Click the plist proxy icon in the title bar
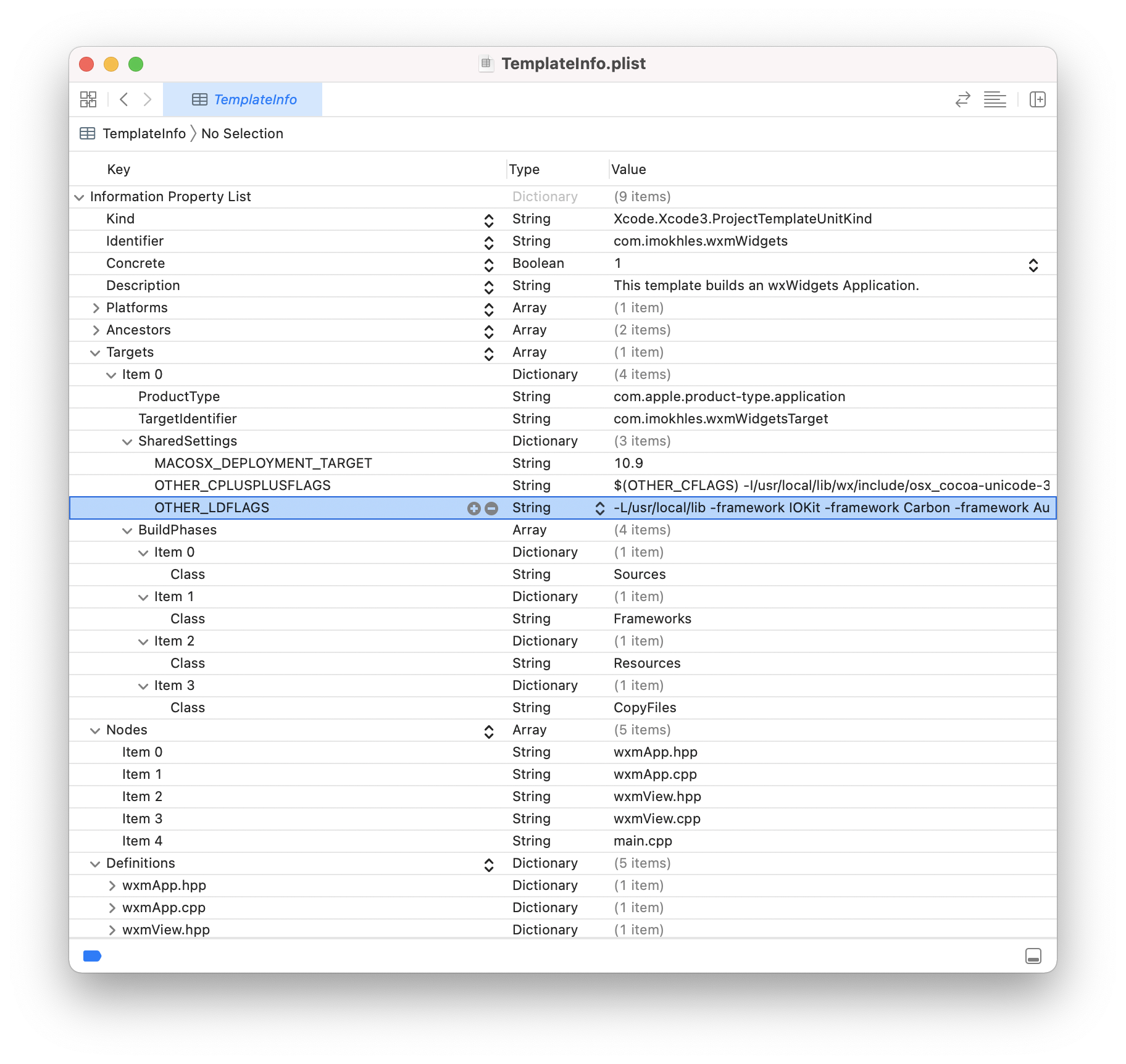Screen dimensions: 1126x1064 pos(486,63)
